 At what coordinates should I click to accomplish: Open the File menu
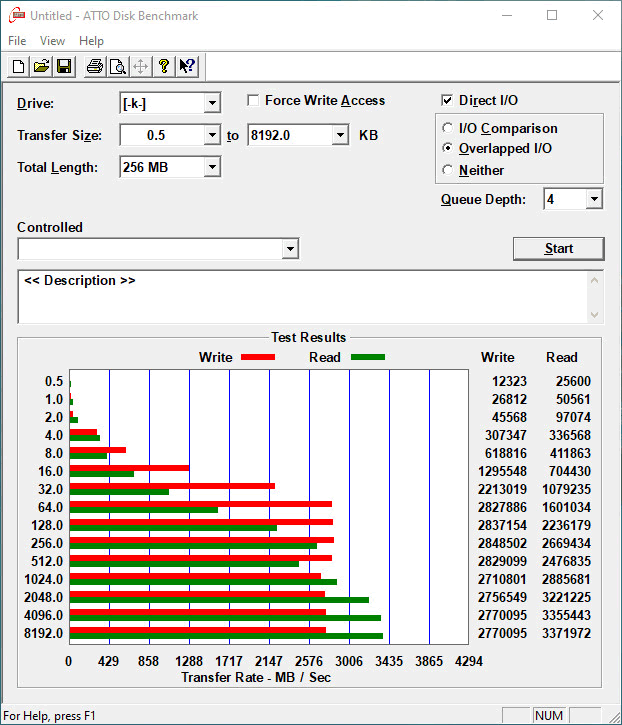pos(17,41)
